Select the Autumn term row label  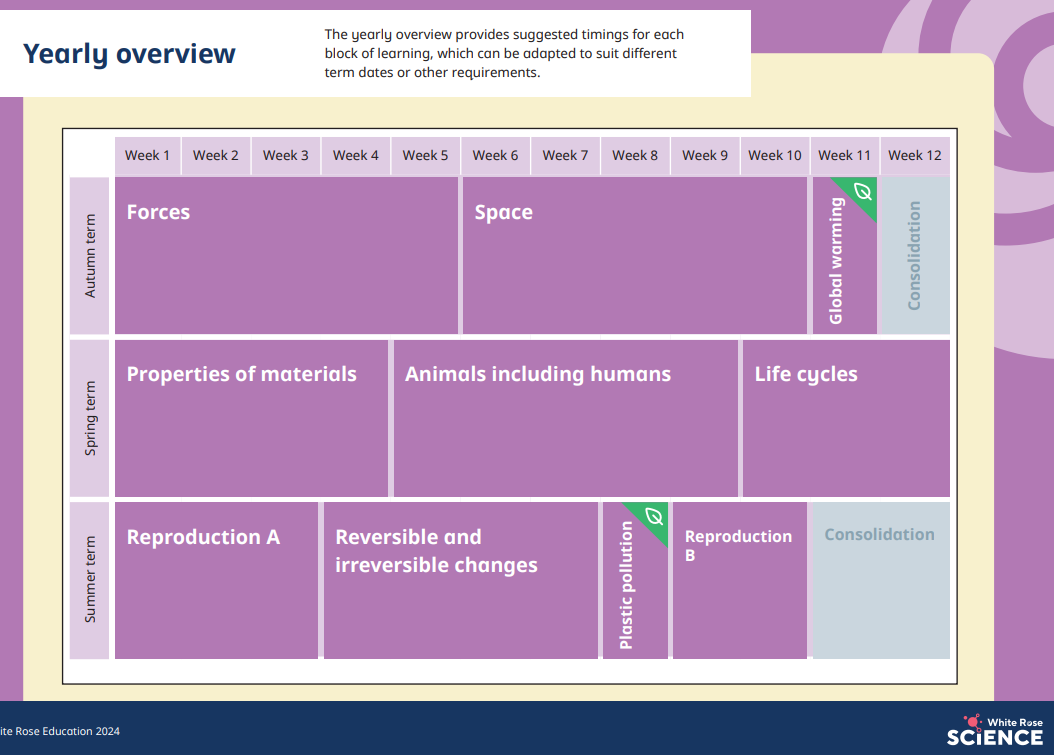click(90, 255)
